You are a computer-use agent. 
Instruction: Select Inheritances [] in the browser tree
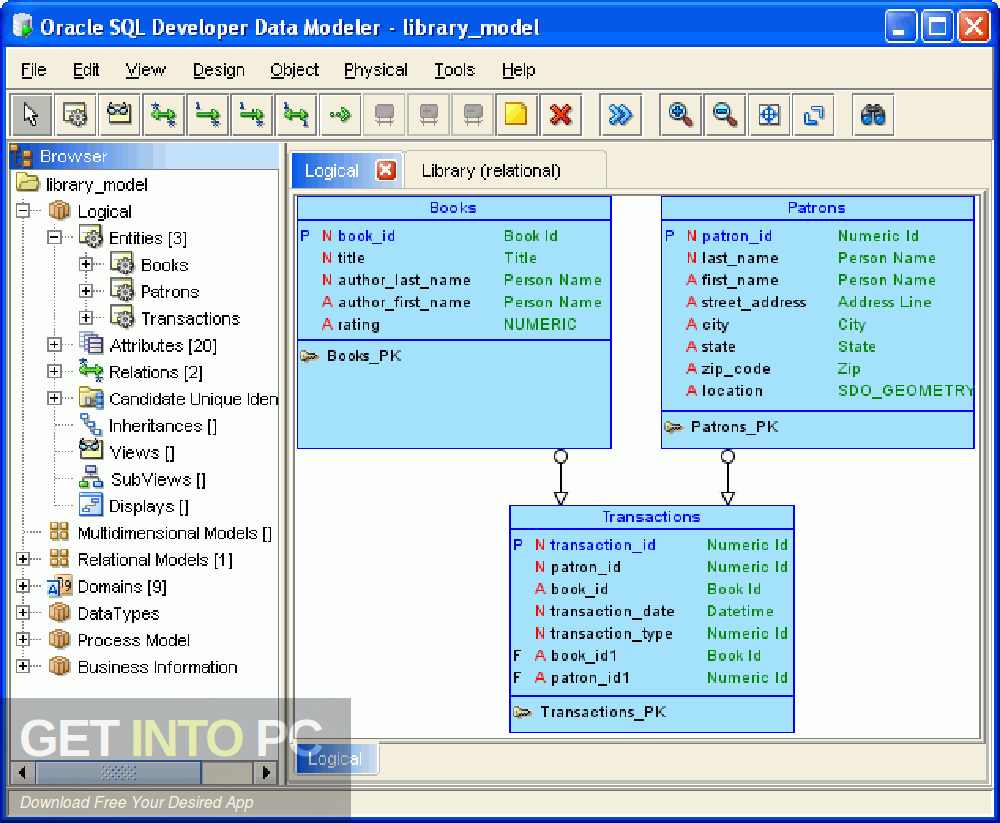pos(163,426)
